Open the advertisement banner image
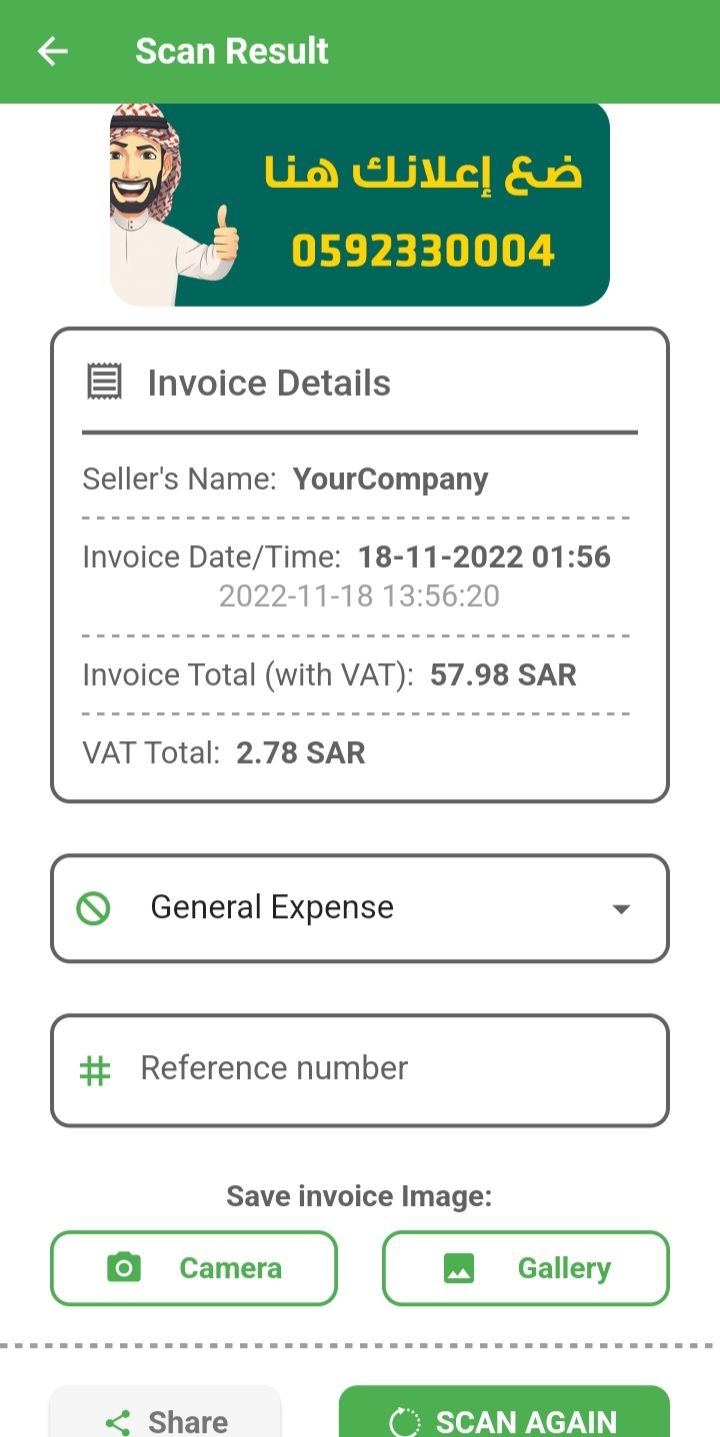720x1437 pixels. [x=359, y=204]
